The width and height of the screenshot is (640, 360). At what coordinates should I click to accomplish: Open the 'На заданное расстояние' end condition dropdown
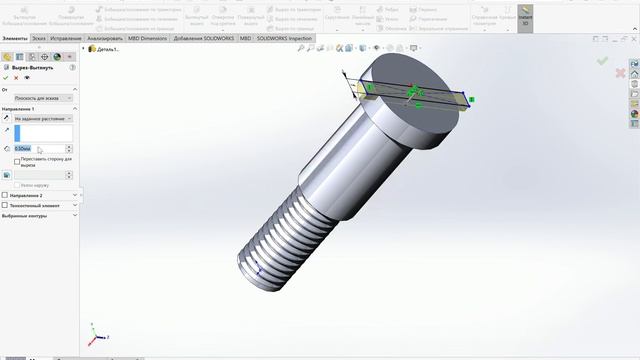(x=43, y=118)
